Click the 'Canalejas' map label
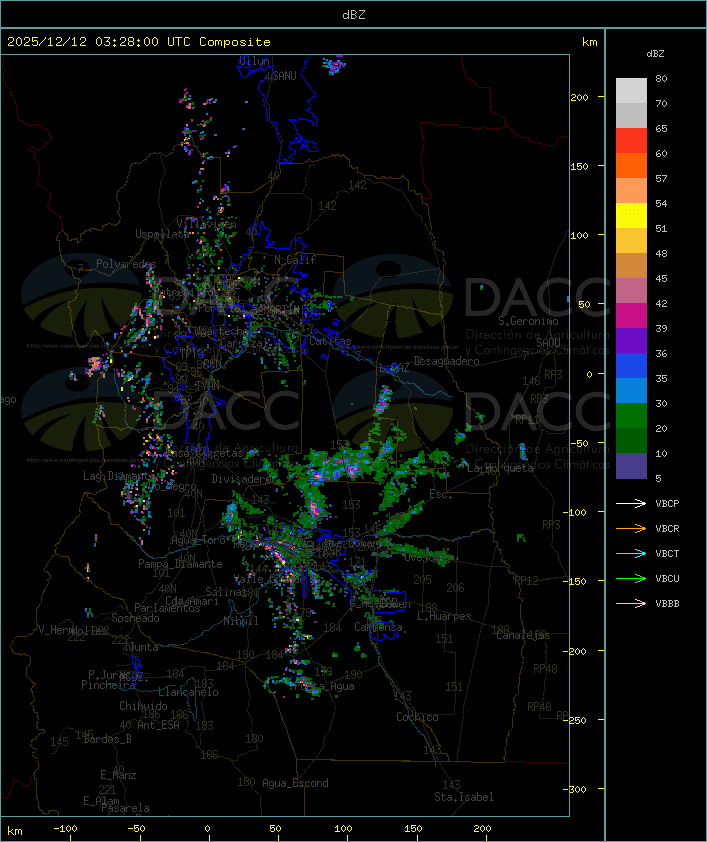The height and width of the screenshot is (842, 707). coord(523,636)
